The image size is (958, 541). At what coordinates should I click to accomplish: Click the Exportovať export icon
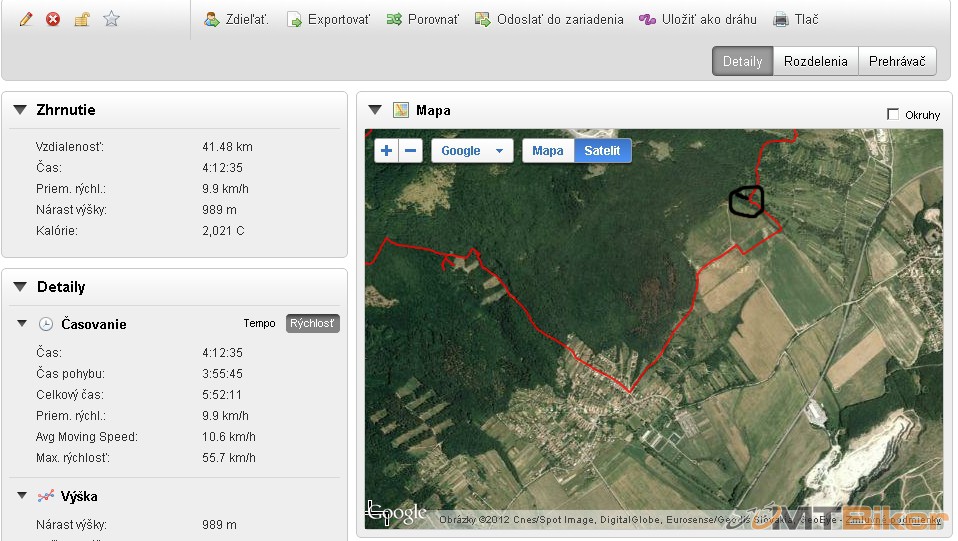pyautogui.click(x=294, y=20)
